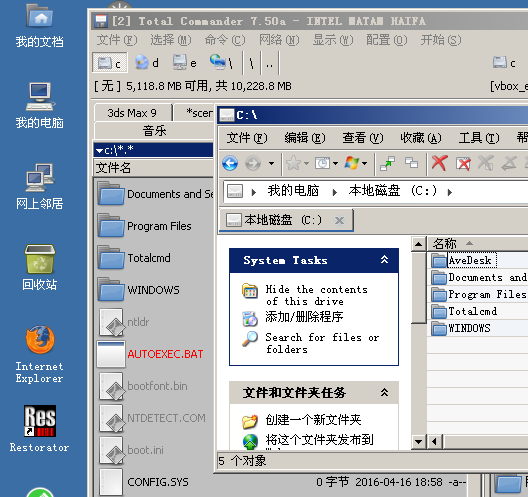Click the green-arrow move-to toolbar icon

tap(387, 164)
